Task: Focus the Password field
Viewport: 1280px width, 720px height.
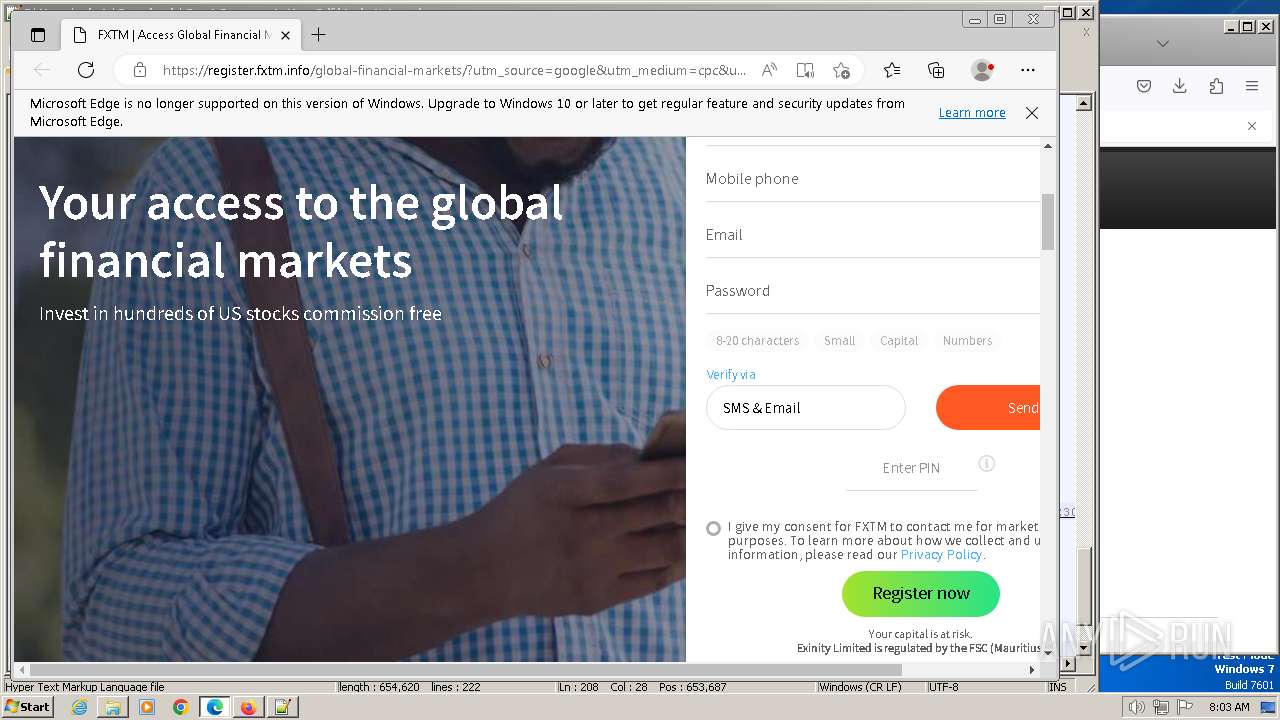Action: (873, 291)
